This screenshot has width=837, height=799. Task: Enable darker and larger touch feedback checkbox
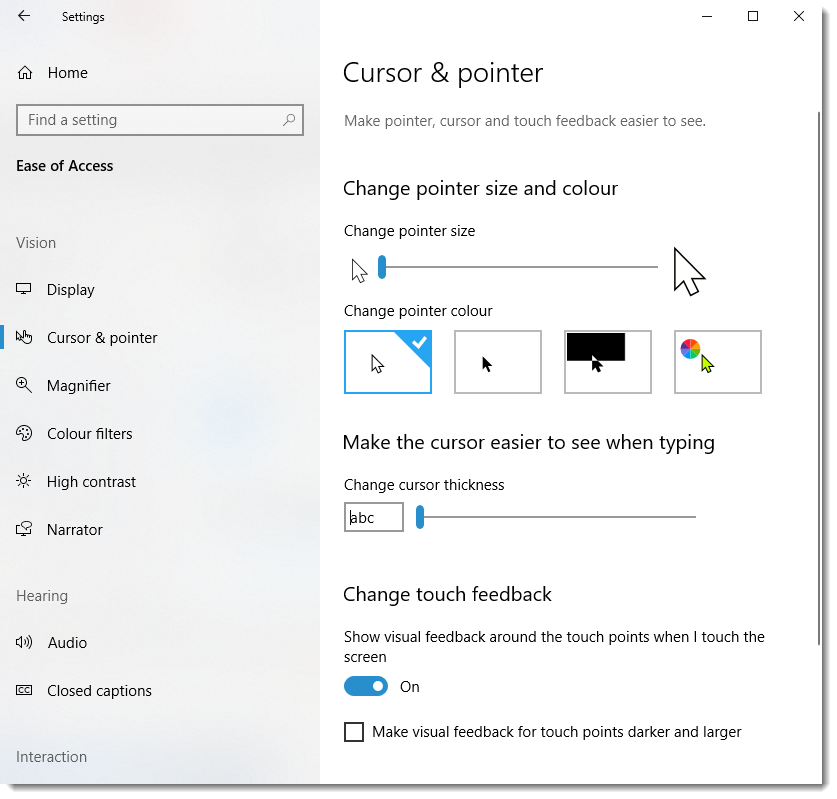pyautogui.click(x=354, y=732)
